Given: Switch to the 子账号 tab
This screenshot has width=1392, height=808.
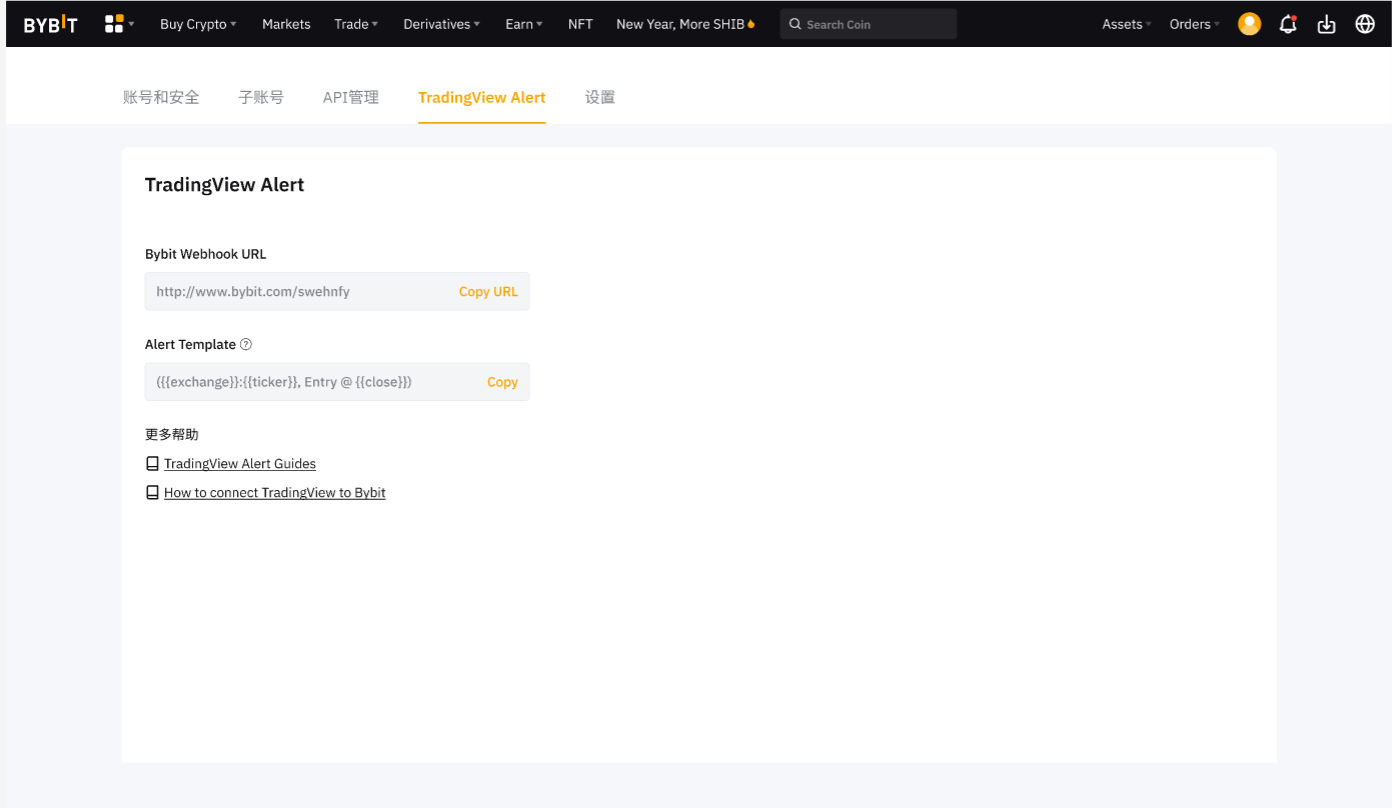Looking at the screenshot, I should coord(261,97).
